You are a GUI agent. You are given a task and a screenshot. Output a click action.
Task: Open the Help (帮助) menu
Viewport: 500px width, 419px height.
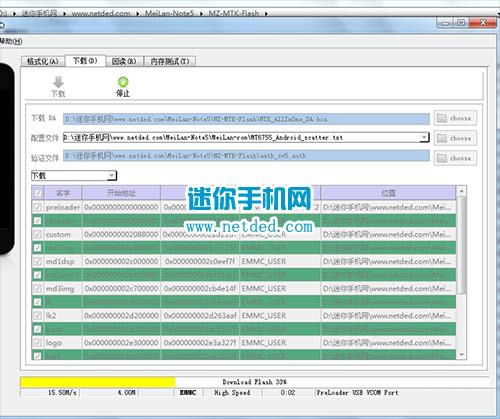point(11,41)
